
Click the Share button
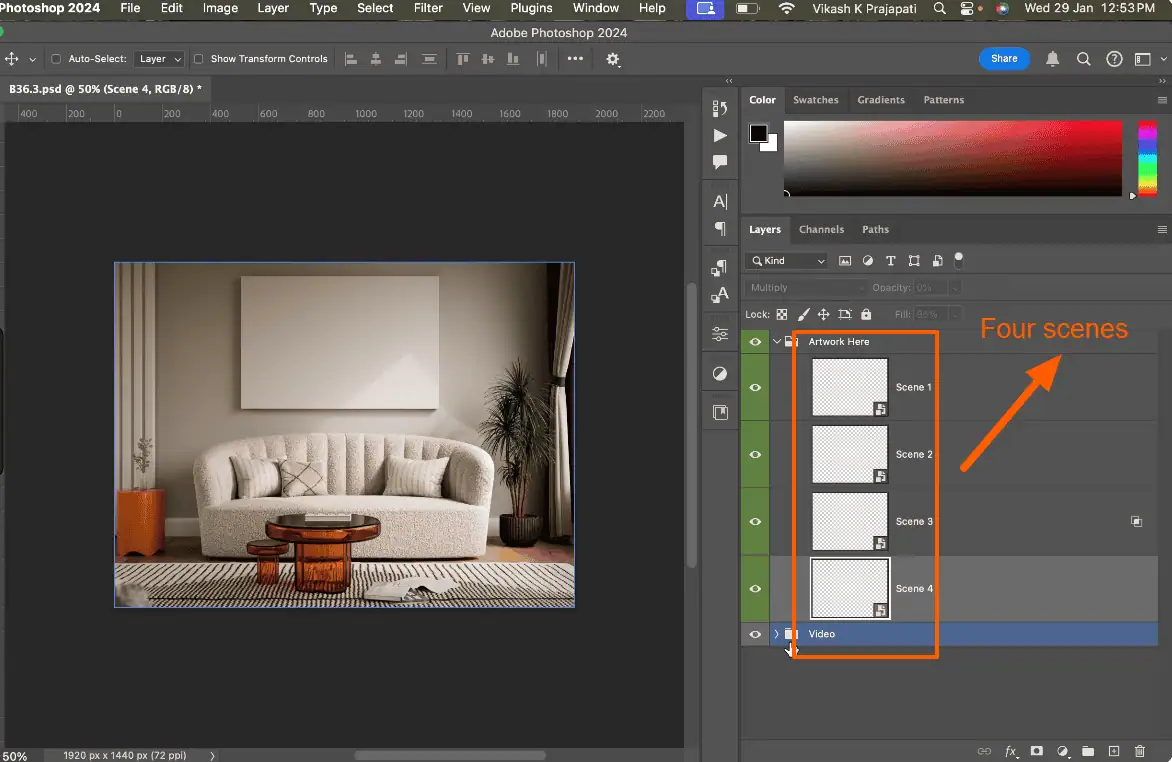pyautogui.click(x=1004, y=59)
